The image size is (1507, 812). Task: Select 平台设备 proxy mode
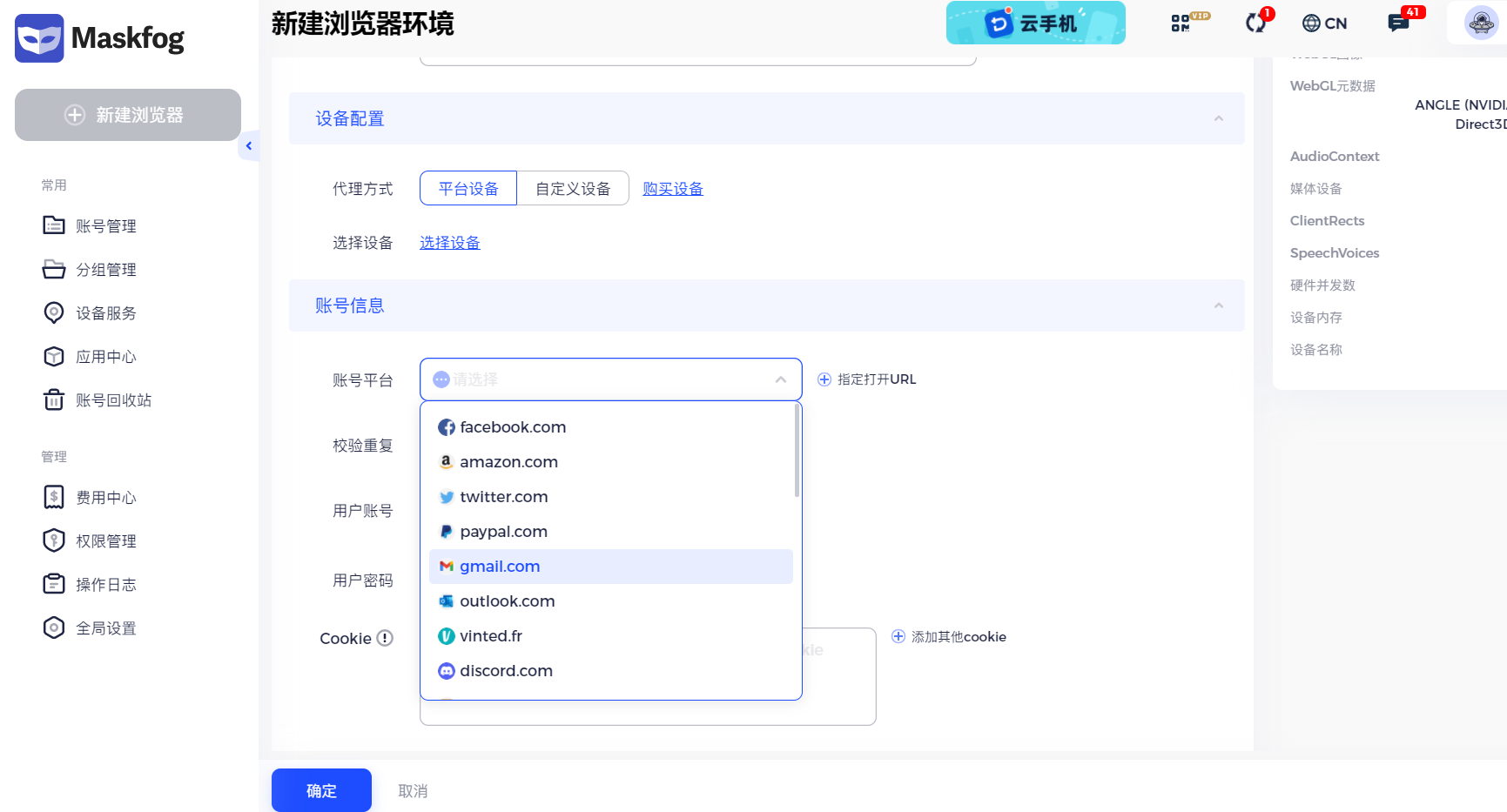(468, 188)
